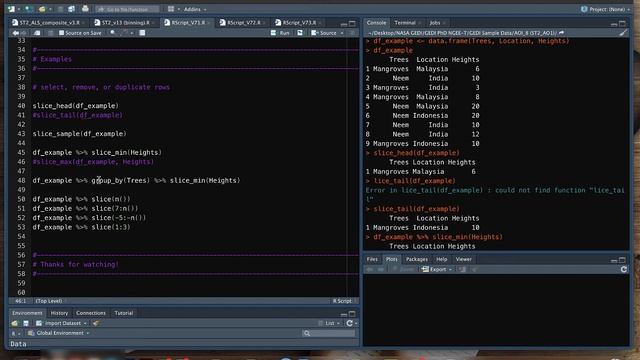
Task: Click the (Top Level) scope indicator
Action: pos(49,301)
